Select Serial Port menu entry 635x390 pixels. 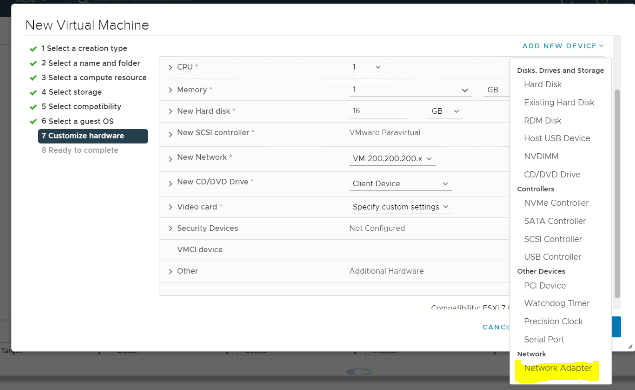pyautogui.click(x=544, y=339)
